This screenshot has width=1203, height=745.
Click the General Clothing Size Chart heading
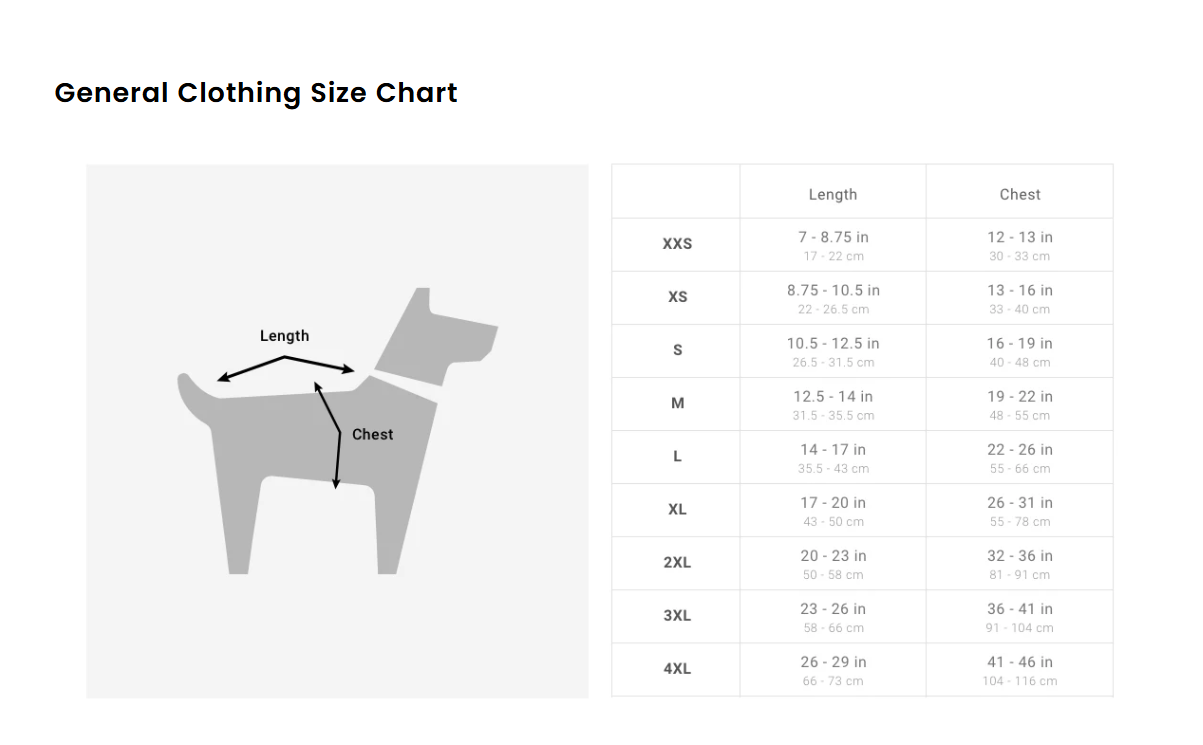[256, 93]
